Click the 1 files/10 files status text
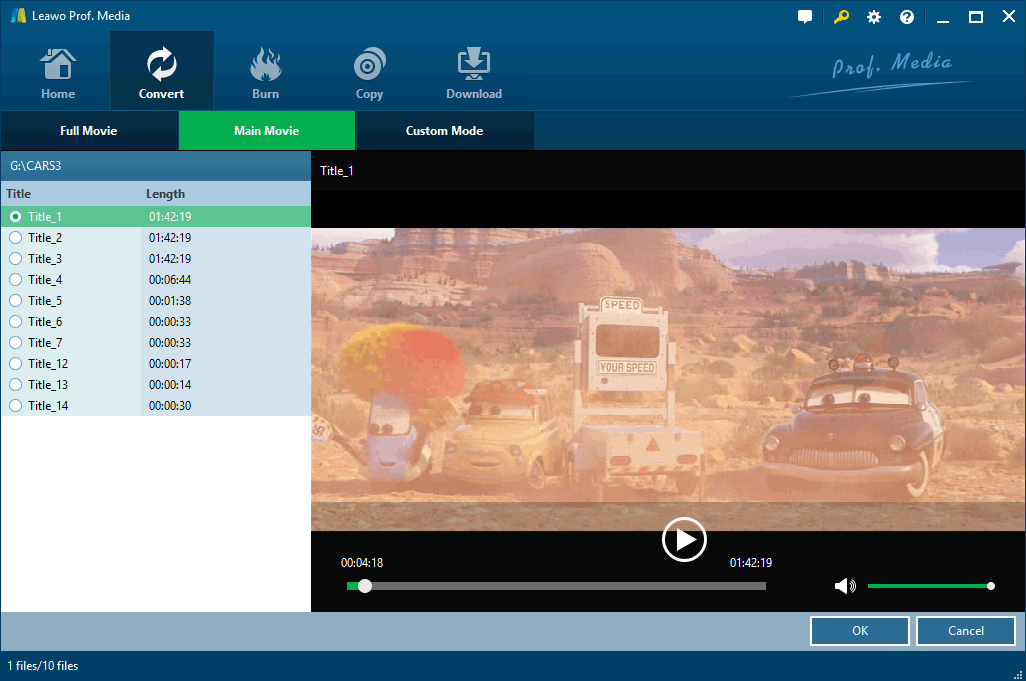 click(43, 665)
